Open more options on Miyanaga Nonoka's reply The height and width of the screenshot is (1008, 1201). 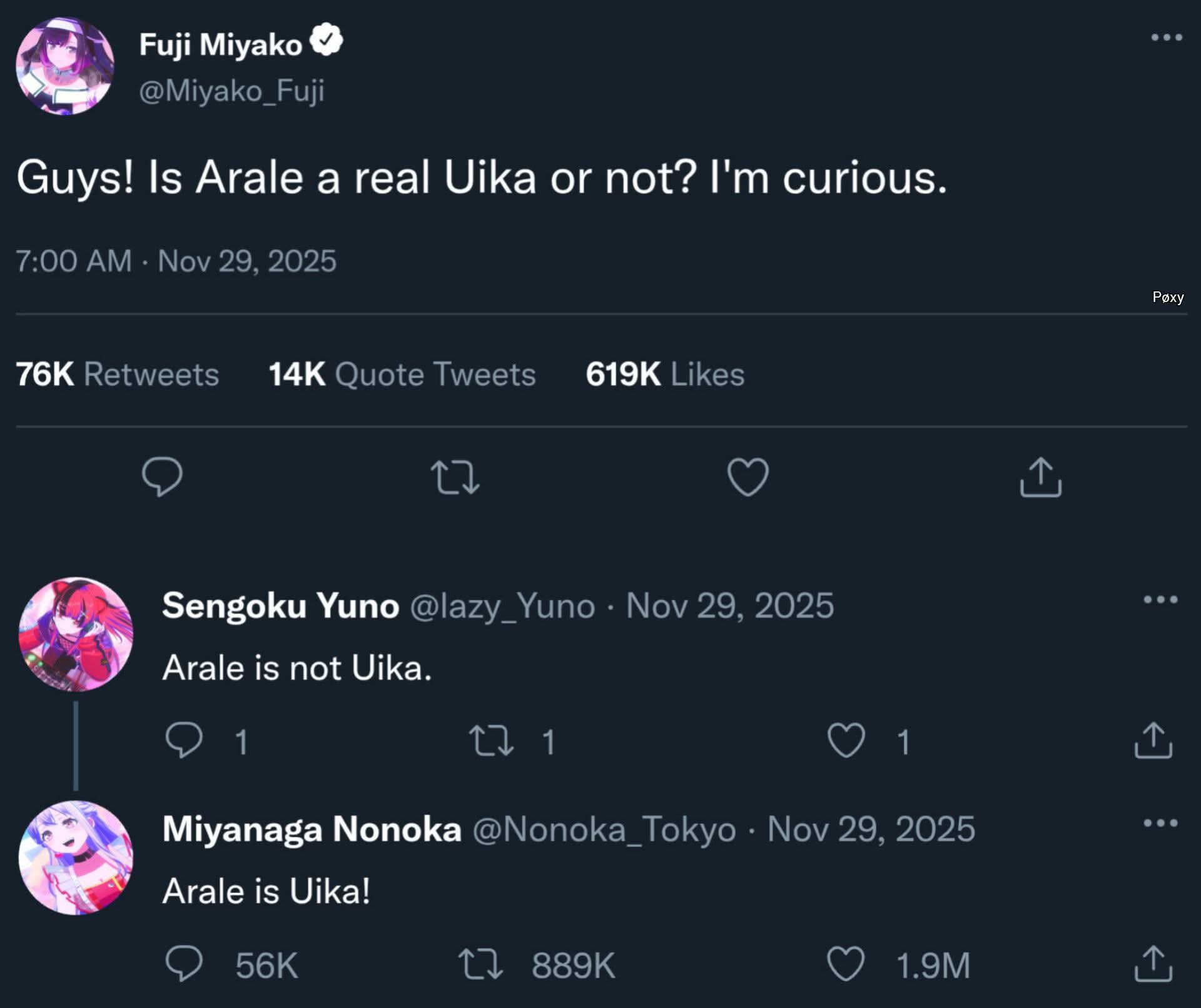1160,823
